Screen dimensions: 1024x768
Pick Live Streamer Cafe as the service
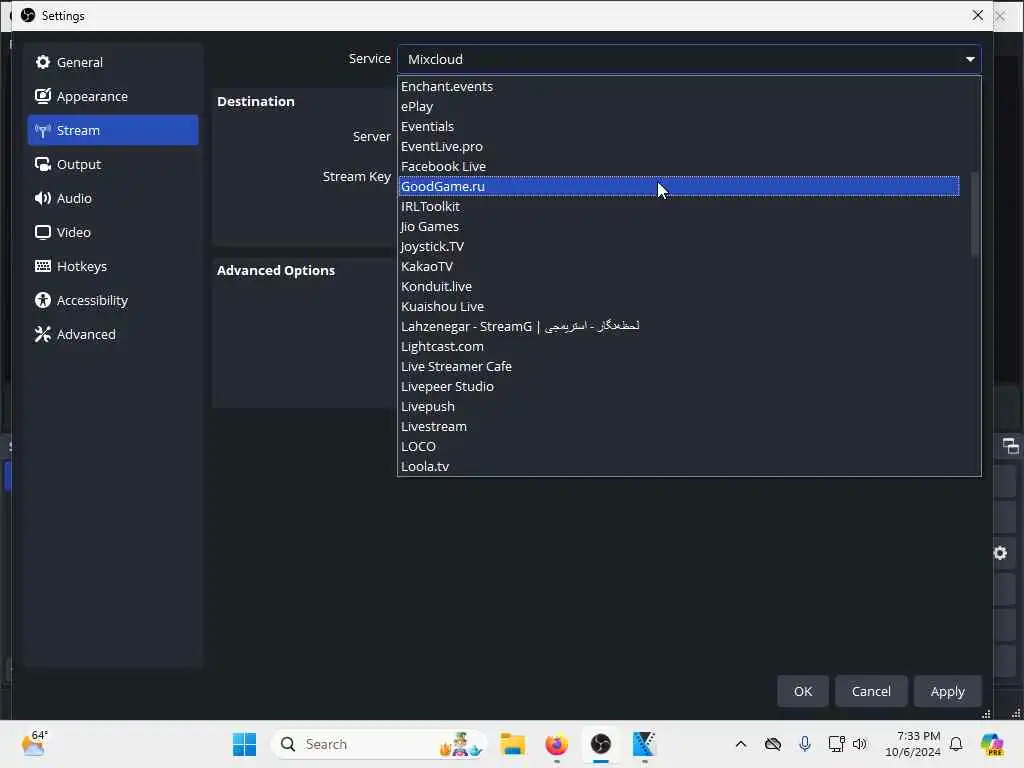tap(679, 366)
